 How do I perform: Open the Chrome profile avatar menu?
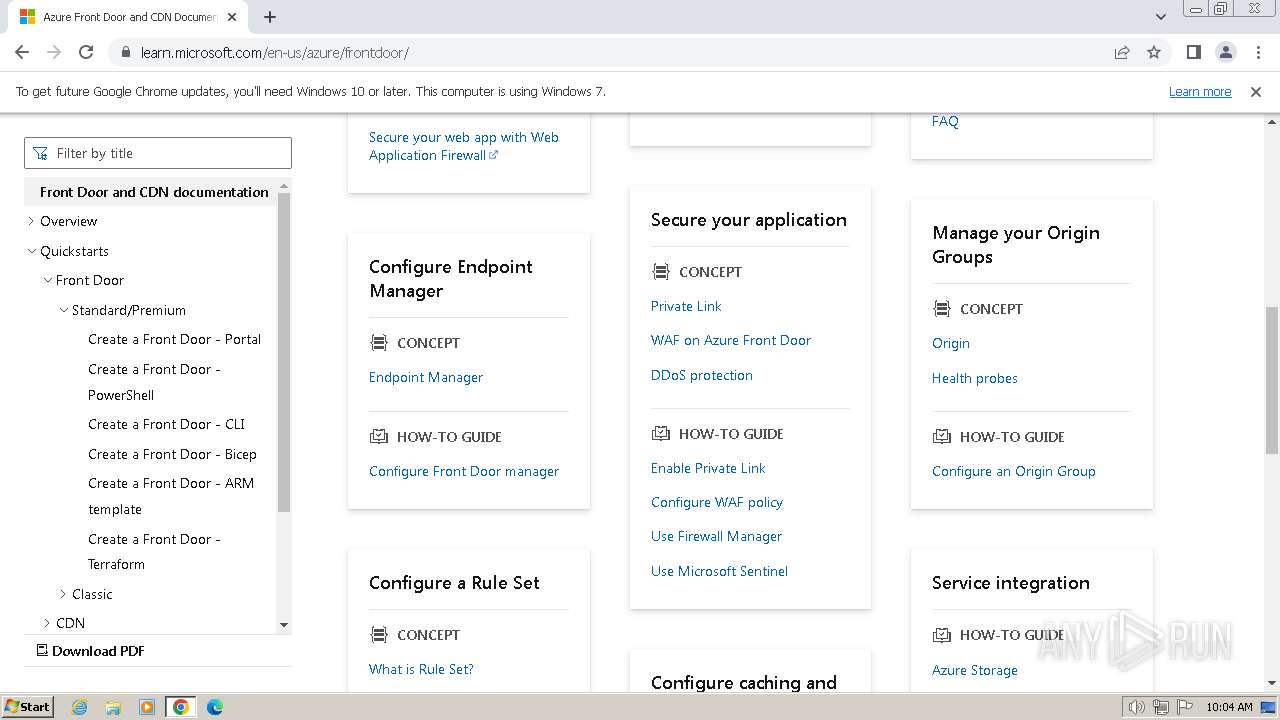(x=1225, y=52)
